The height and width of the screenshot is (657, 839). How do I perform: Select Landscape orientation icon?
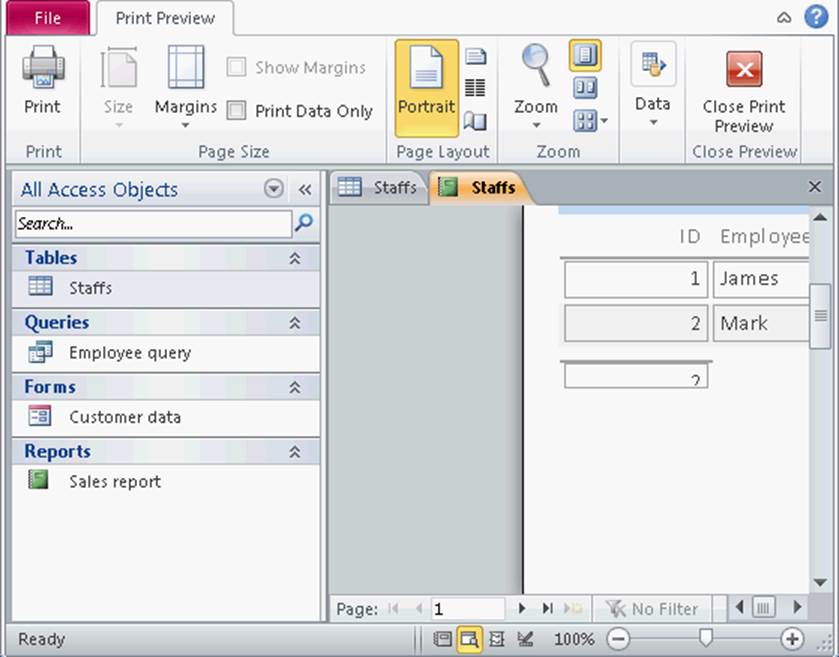pos(475,56)
